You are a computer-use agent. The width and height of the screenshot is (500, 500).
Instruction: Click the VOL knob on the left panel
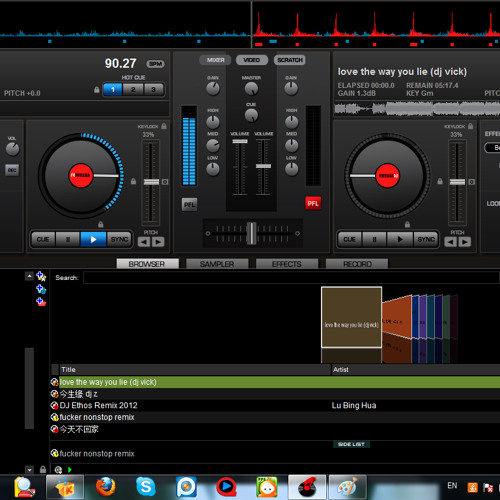[12, 149]
